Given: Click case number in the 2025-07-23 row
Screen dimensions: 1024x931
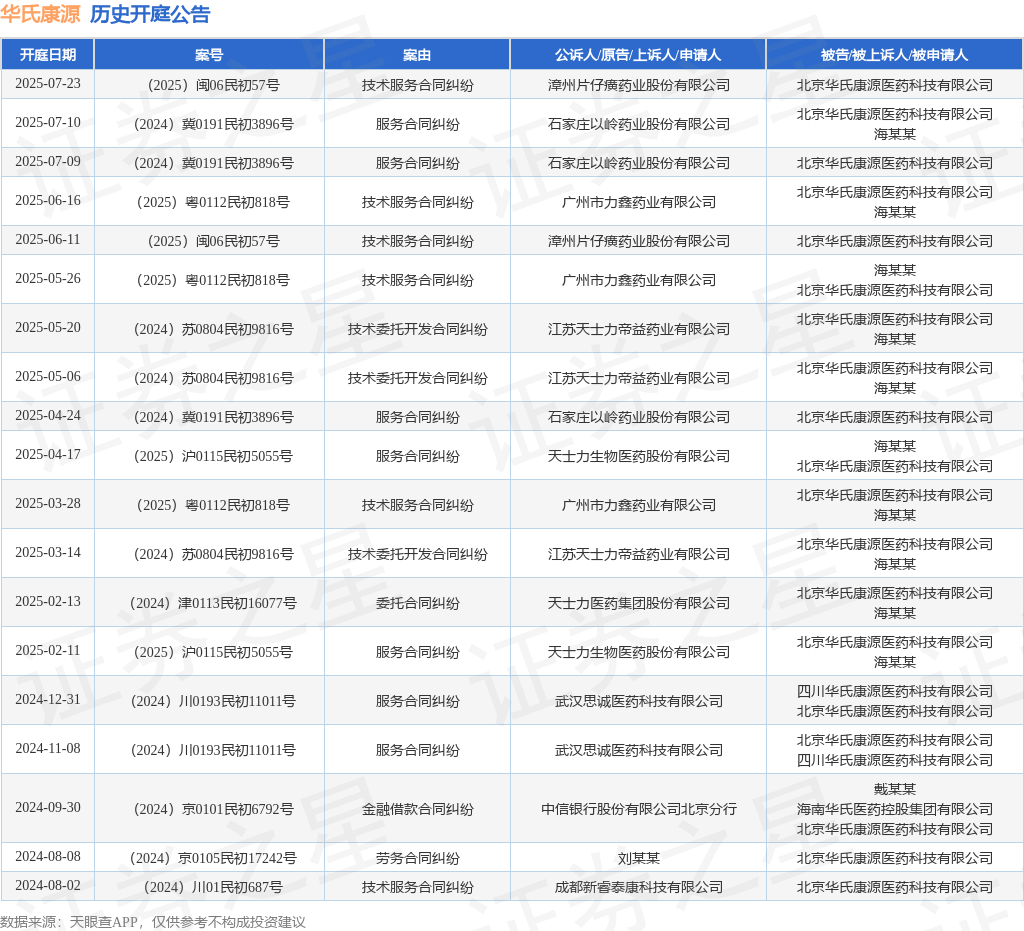Looking at the screenshot, I should pos(213,86).
